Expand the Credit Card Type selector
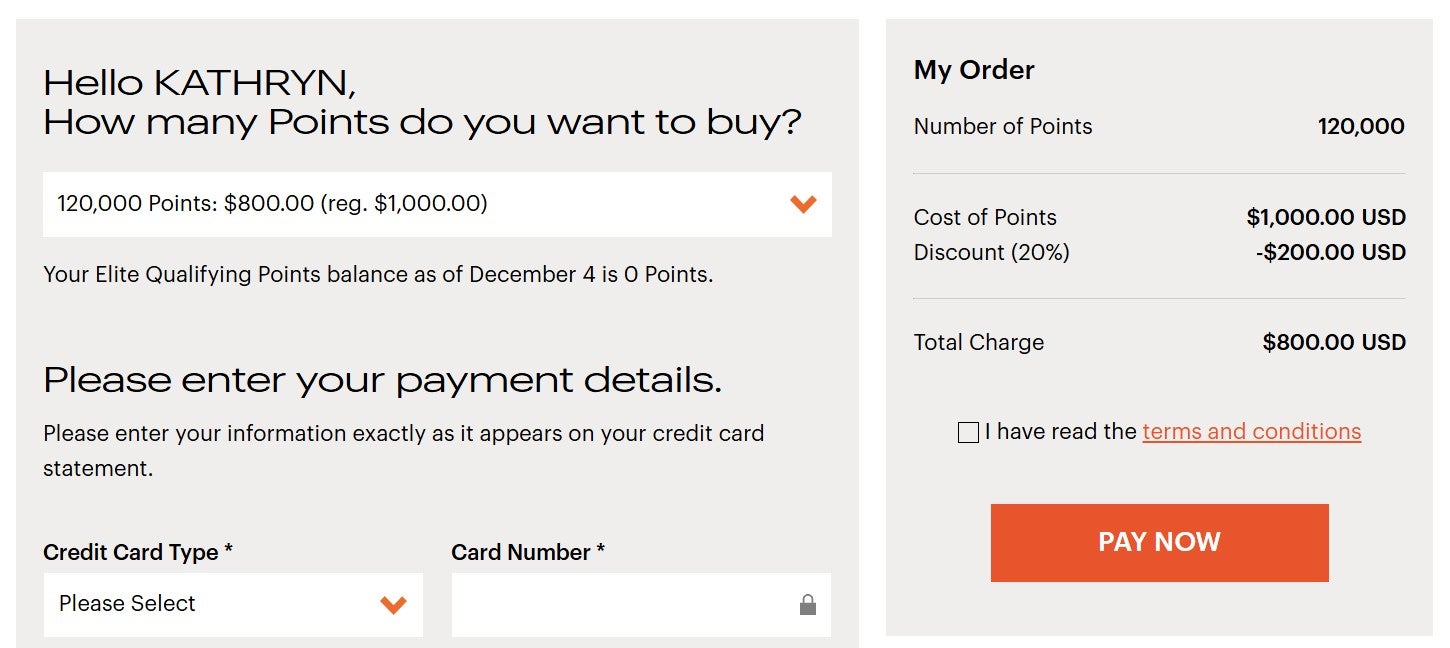 tap(233, 604)
